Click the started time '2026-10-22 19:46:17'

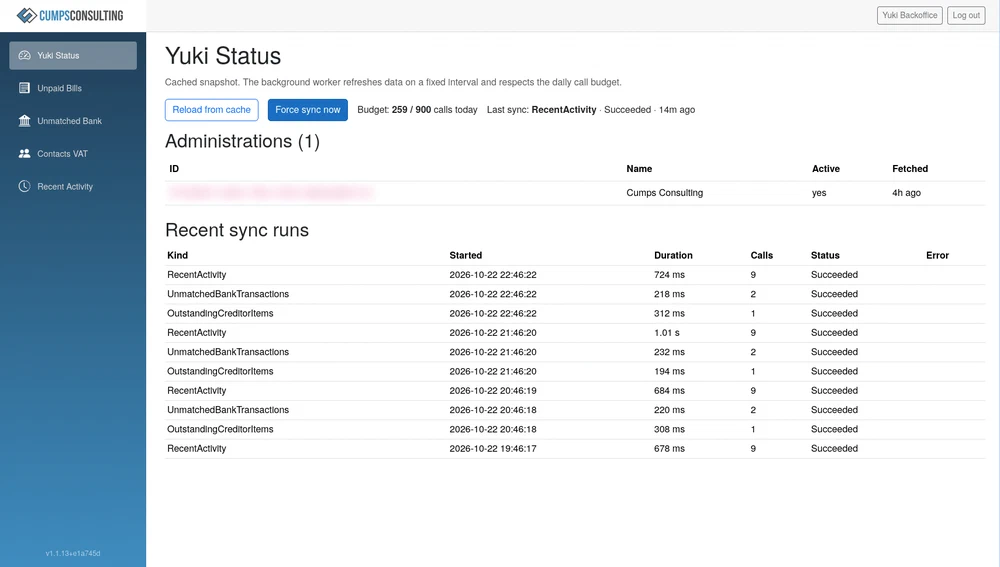pos(492,448)
